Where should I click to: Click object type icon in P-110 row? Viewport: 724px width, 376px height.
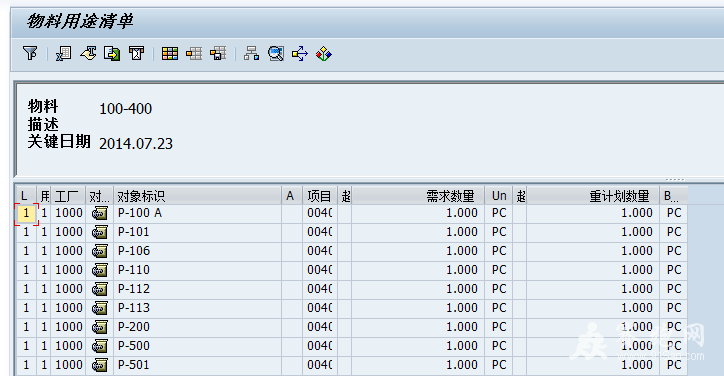(x=99, y=270)
